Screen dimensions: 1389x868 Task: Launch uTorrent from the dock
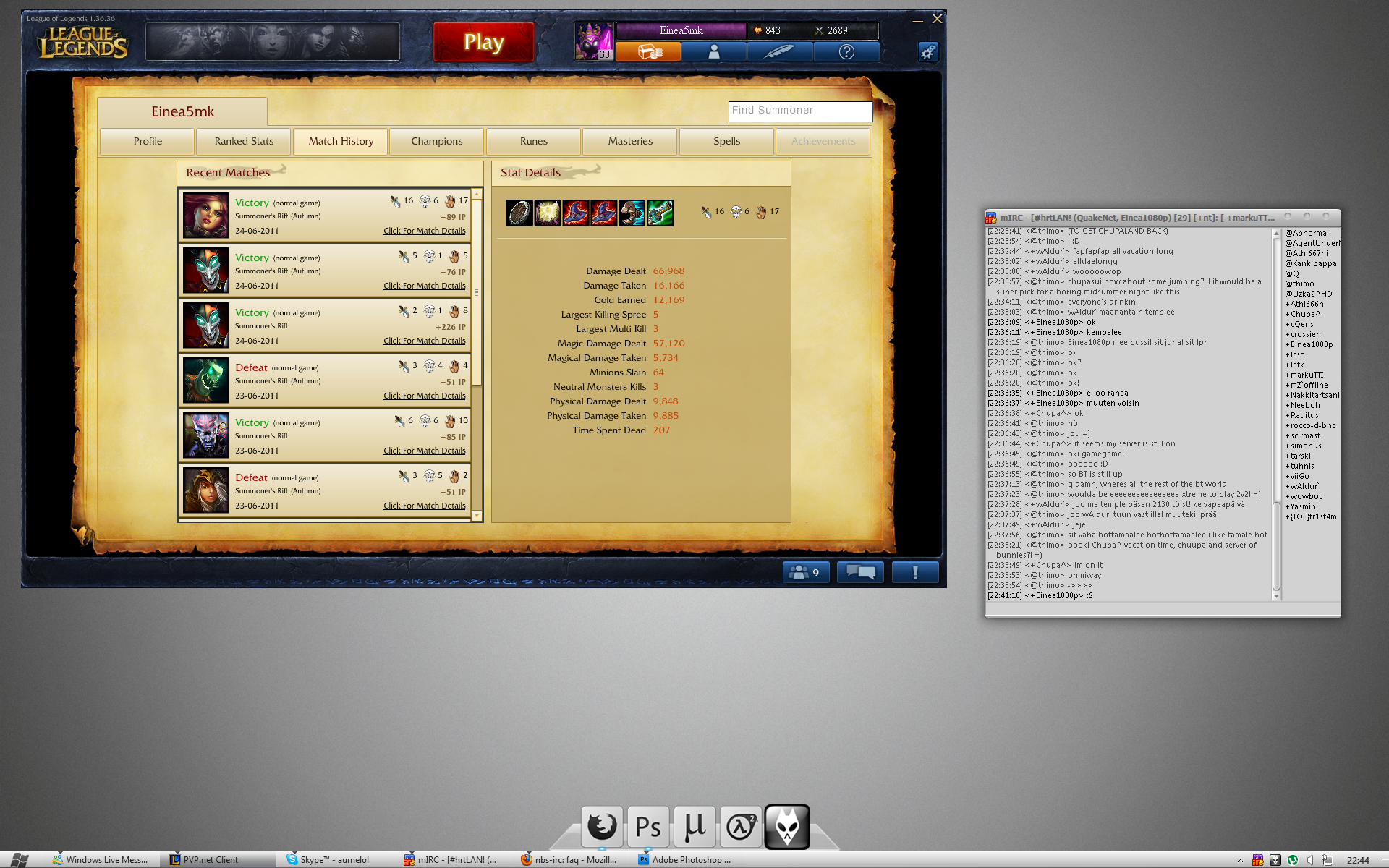pyautogui.click(x=694, y=827)
